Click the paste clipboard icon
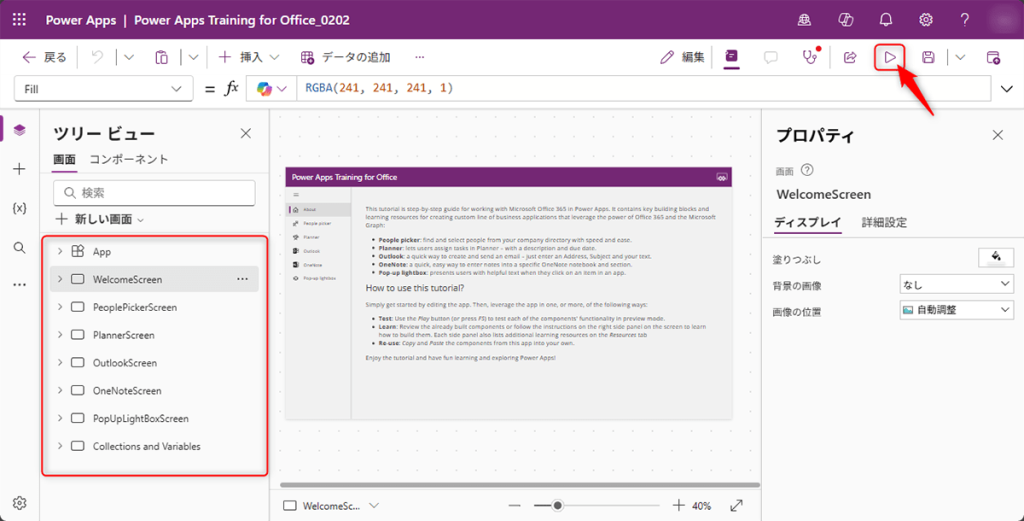This screenshot has width=1024, height=521. 161,57
